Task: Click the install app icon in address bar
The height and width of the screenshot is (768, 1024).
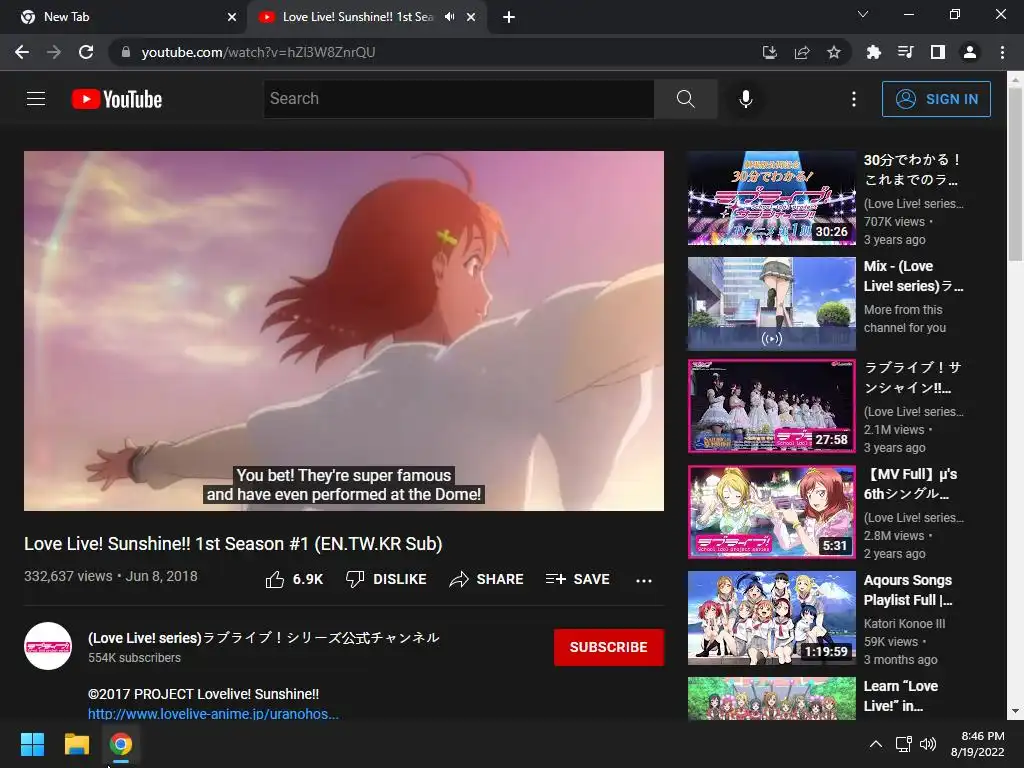Action: point(770,52)
